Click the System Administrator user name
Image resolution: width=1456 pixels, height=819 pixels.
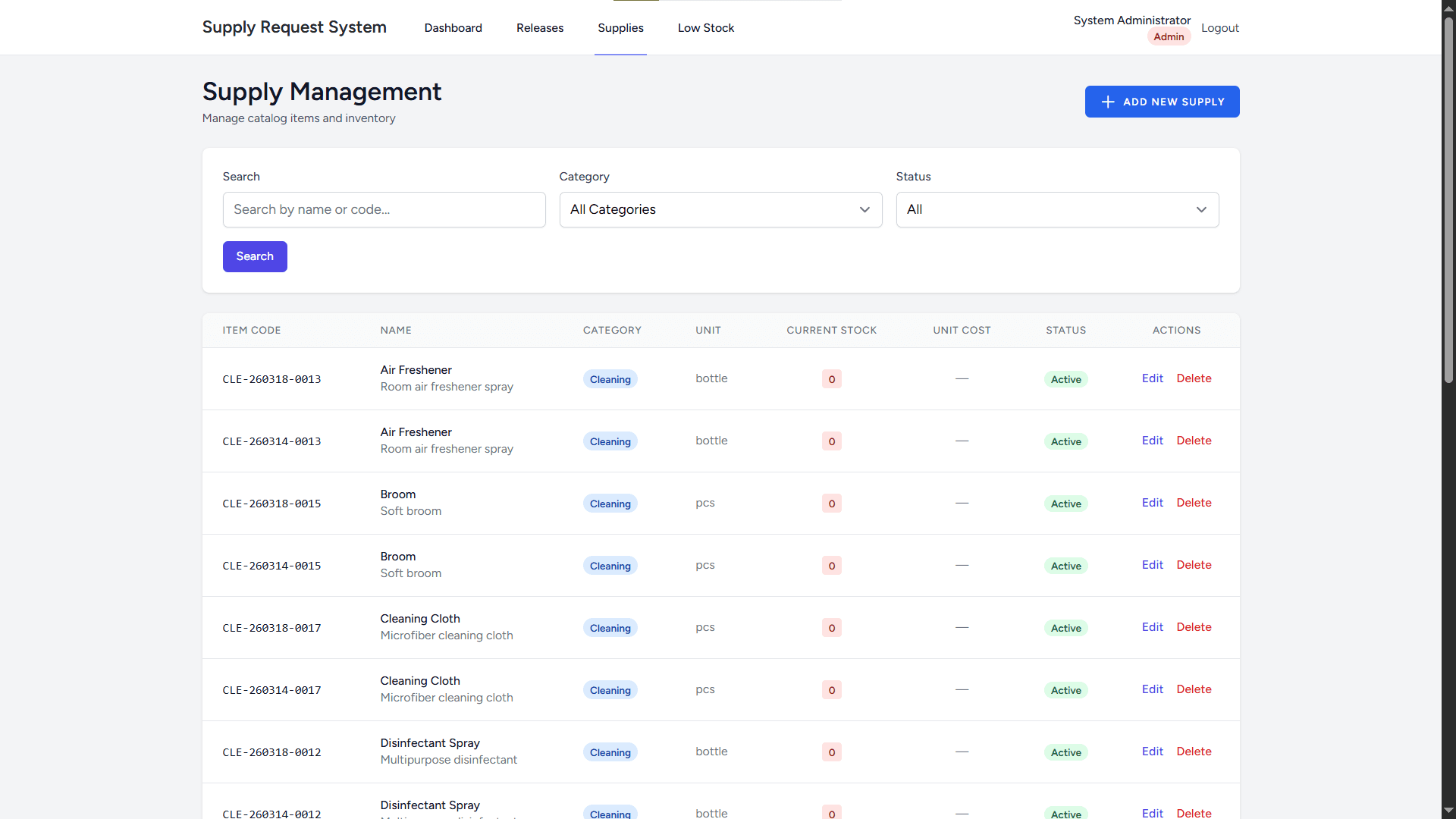pos(1131,20)
